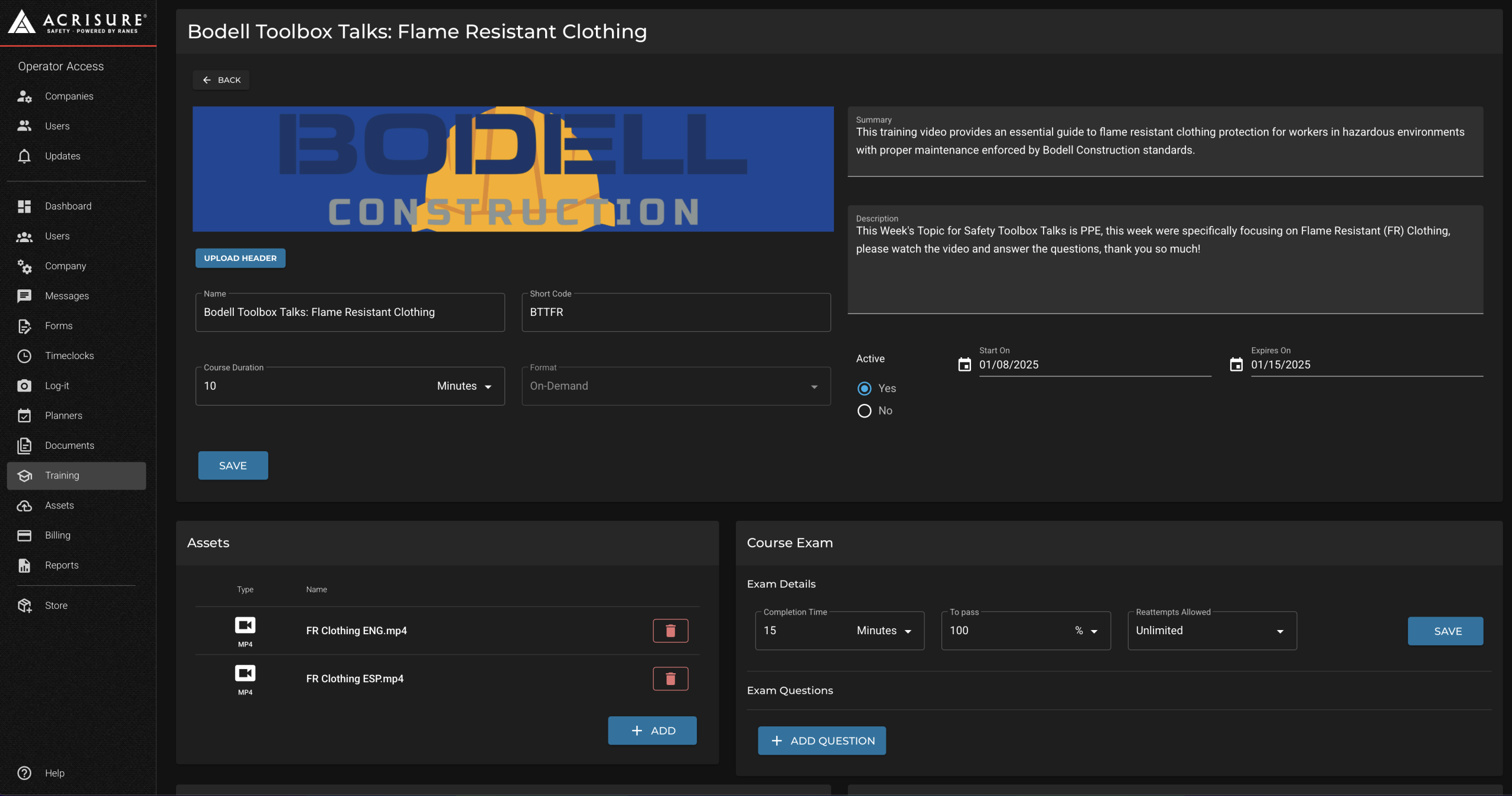
Task: Open the Company gears icon
Action: pos(24,266)
